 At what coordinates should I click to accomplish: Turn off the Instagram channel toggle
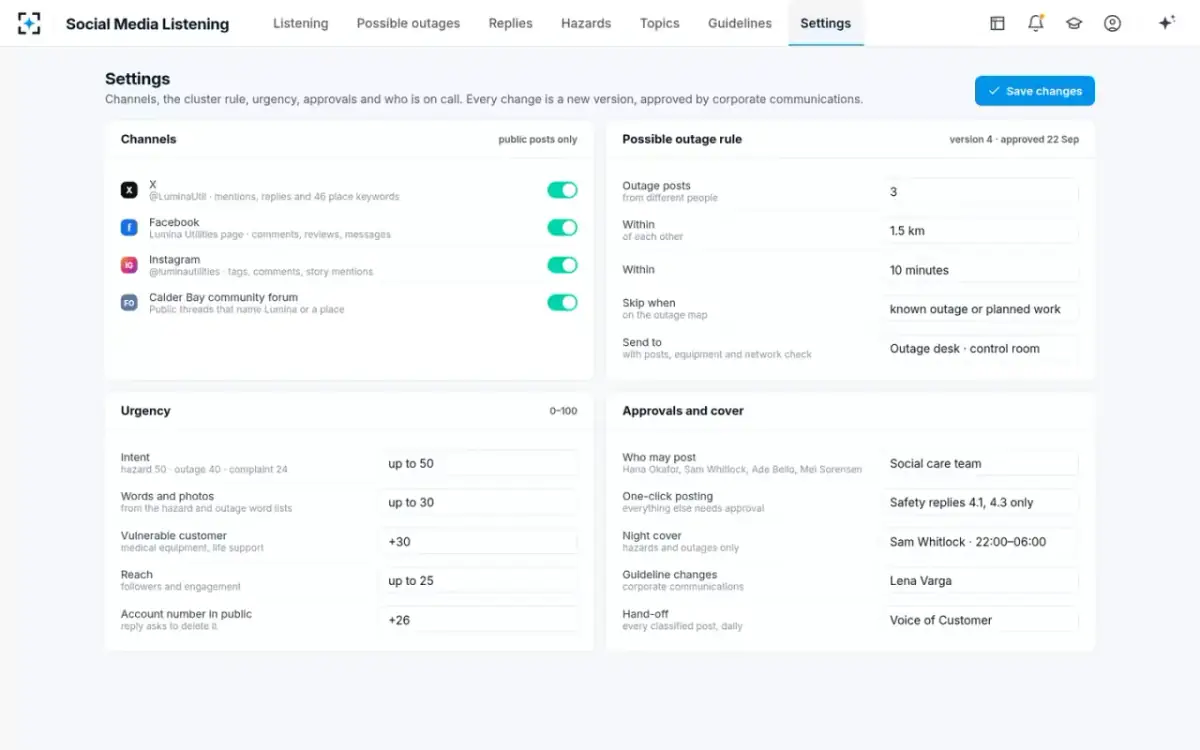tap(562, 265)
